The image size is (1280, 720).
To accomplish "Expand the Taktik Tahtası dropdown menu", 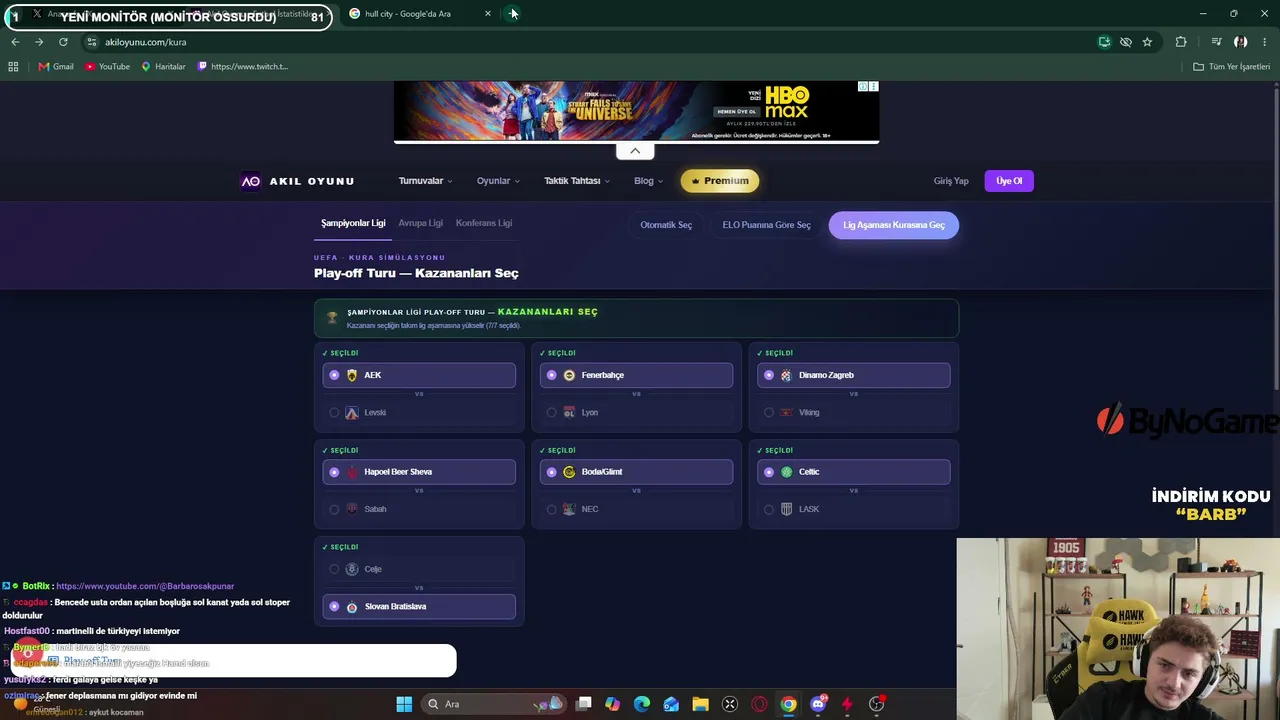I will (x=576, y=181).
